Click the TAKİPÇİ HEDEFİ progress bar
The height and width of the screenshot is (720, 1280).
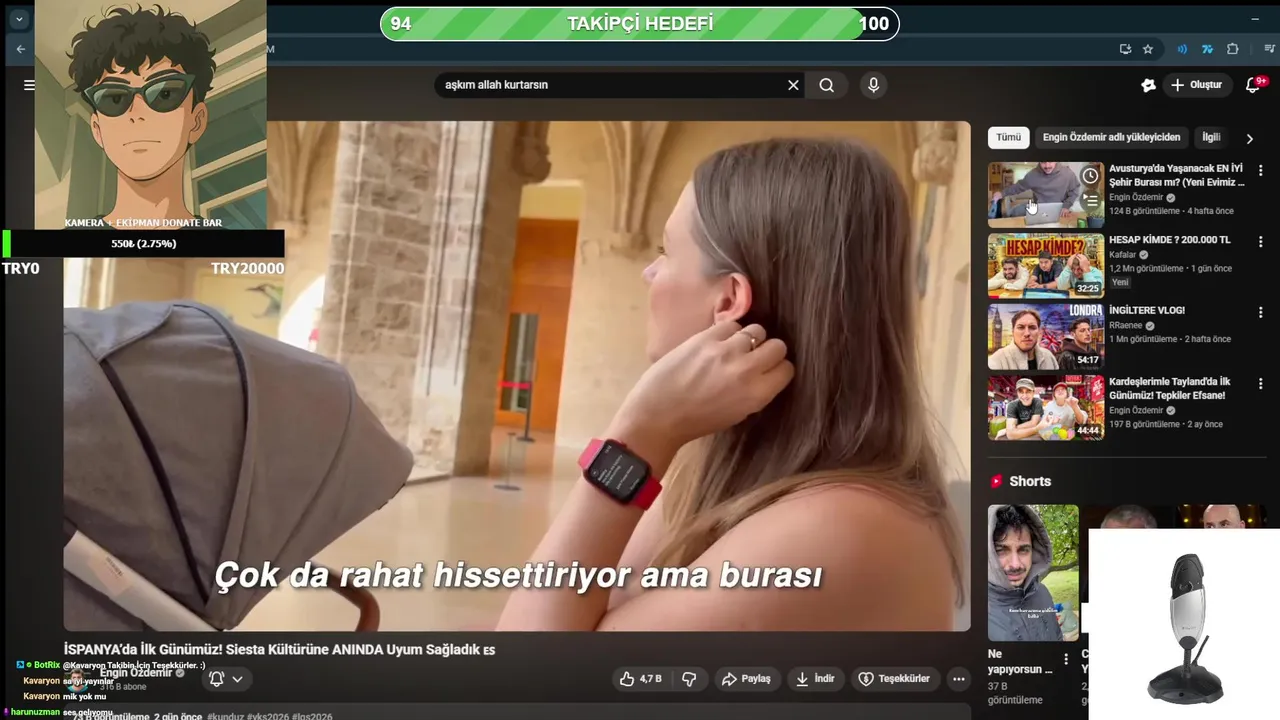click(639, 24)
